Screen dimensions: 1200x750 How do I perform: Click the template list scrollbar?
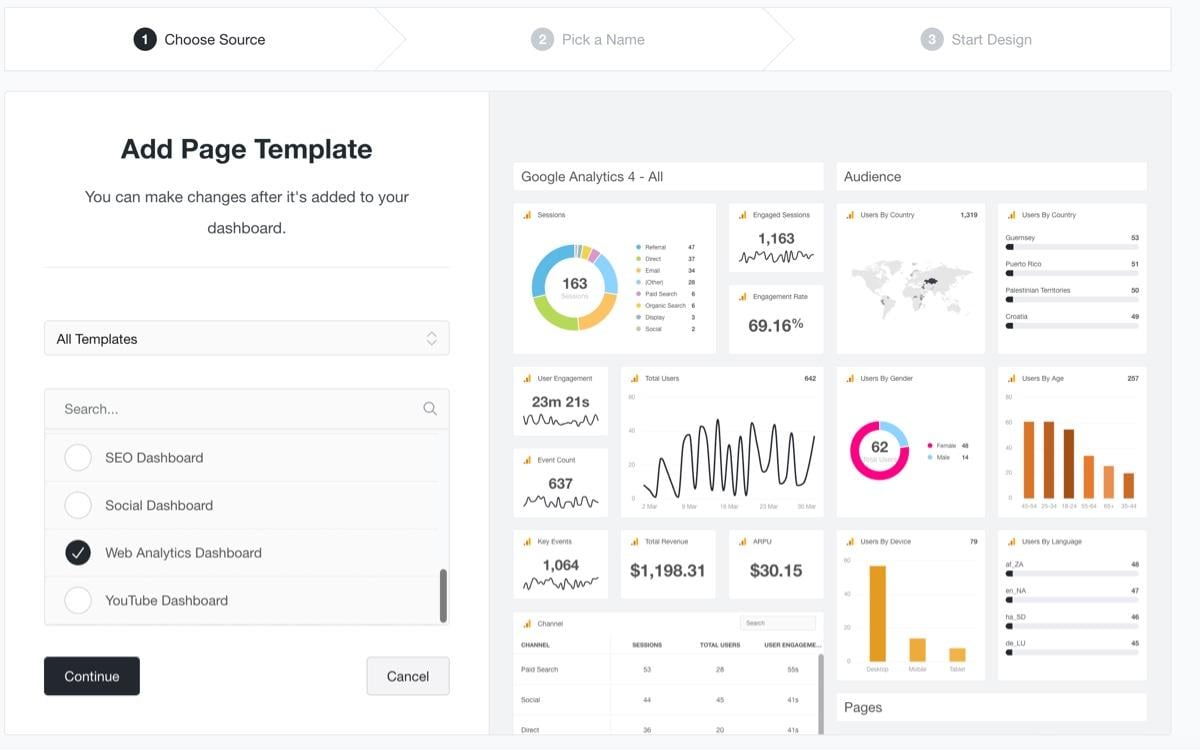(x=443, y=596)
